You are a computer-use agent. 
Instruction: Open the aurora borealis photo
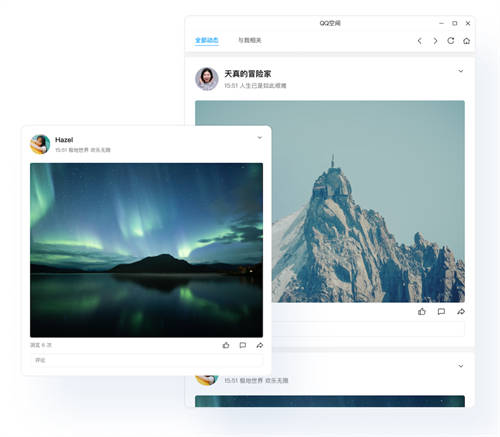click(146, 250)
